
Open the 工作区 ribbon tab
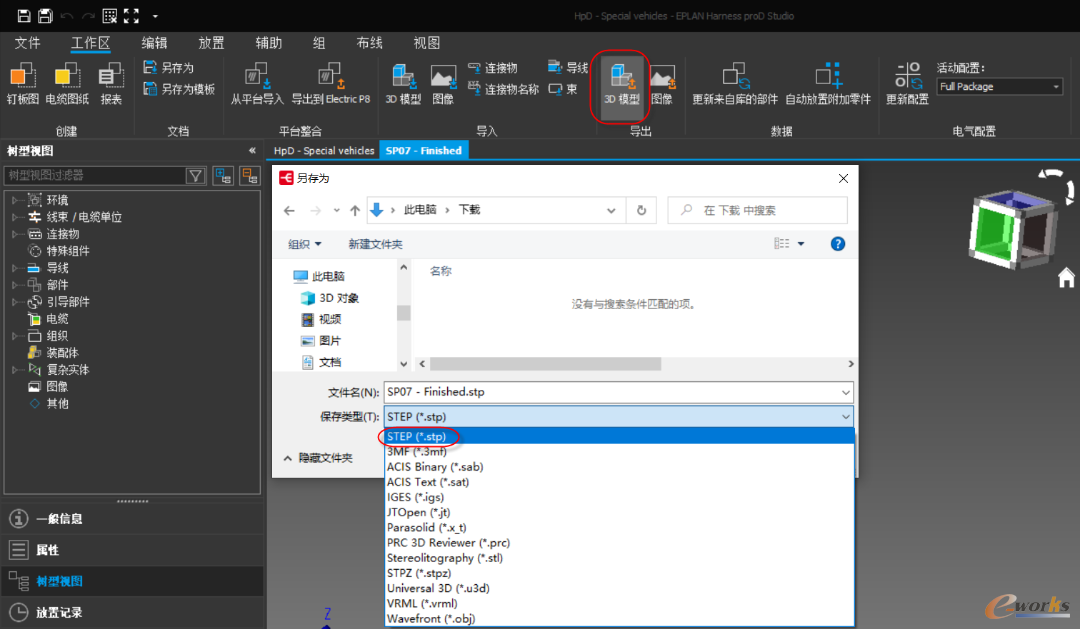(x=90, y=43)
